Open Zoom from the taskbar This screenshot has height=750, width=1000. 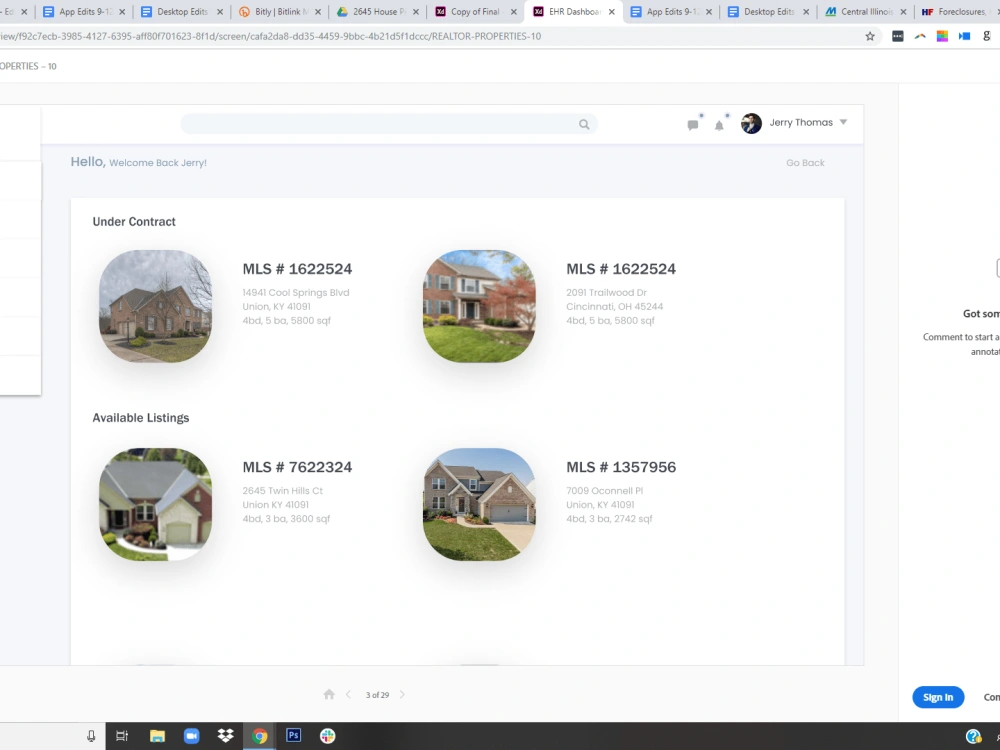pos(191,736)
